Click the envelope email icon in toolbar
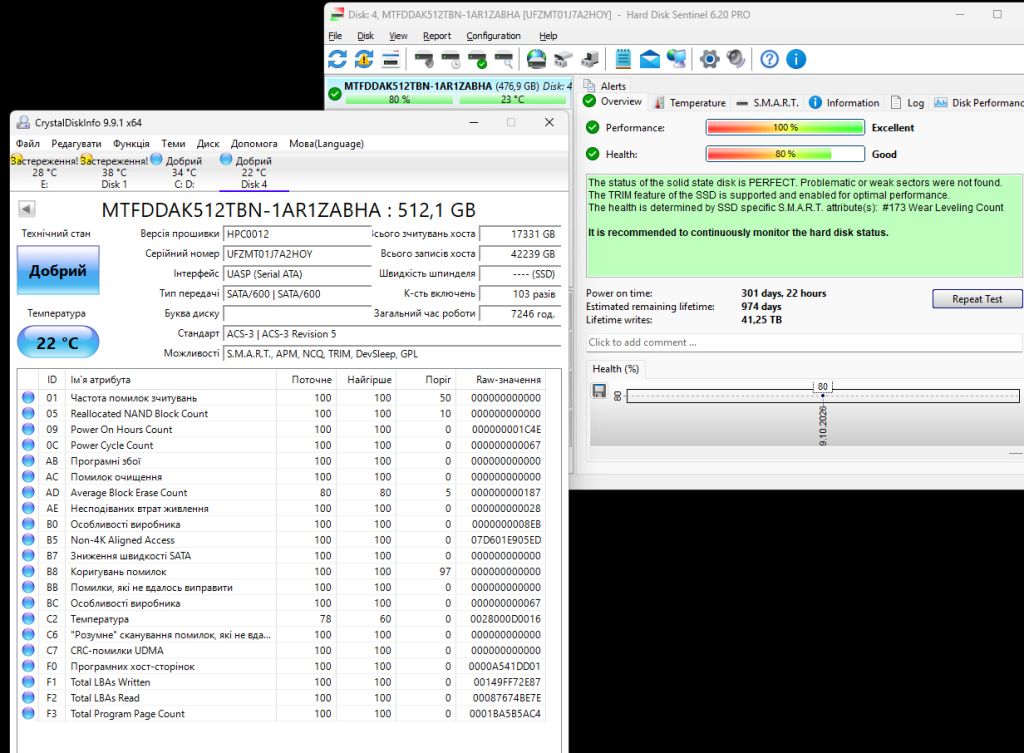Image resolution: width=1024 pixels, height=753 pixels. [x=649, y=60]
